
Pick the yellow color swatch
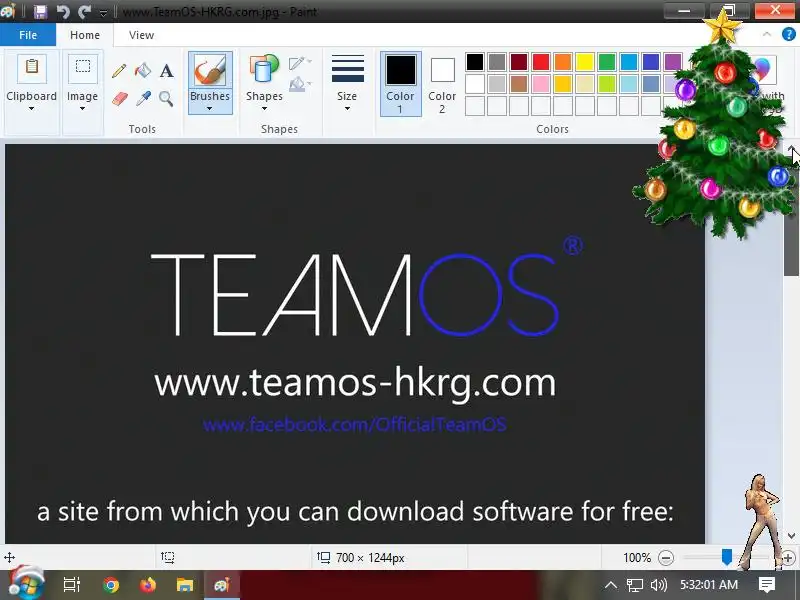[585, 62]
